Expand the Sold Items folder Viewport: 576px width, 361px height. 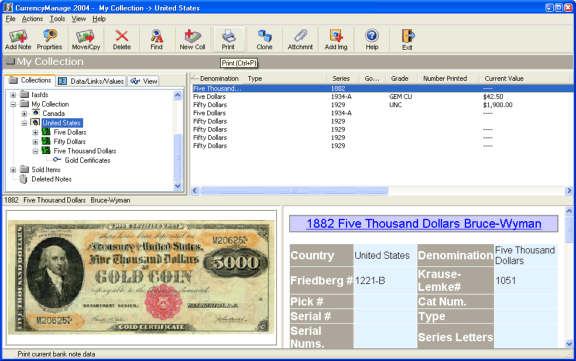click(13, 170)
